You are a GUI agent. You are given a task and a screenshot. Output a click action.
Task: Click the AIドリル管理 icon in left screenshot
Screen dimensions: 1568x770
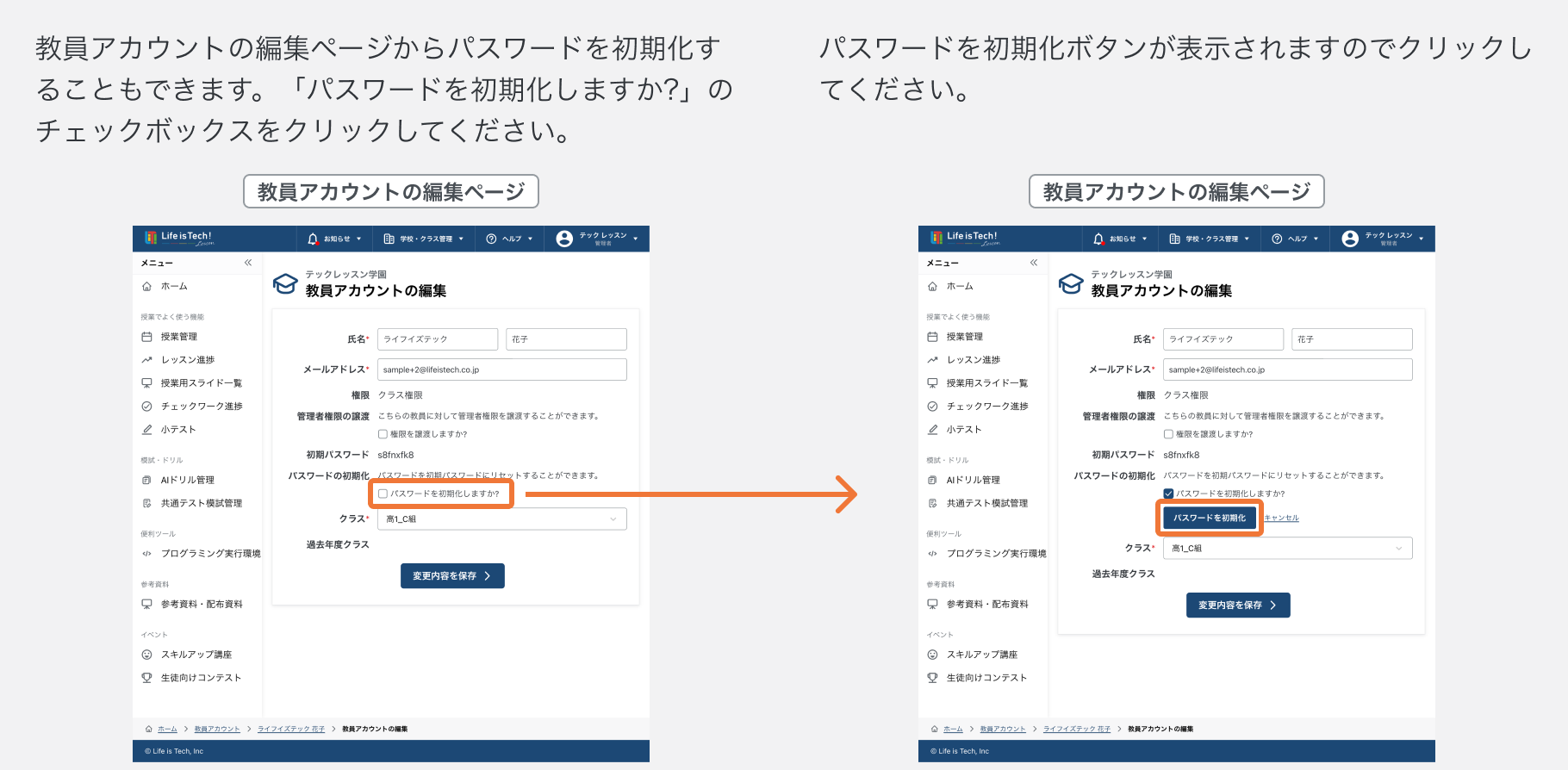(x=146, y=480)
